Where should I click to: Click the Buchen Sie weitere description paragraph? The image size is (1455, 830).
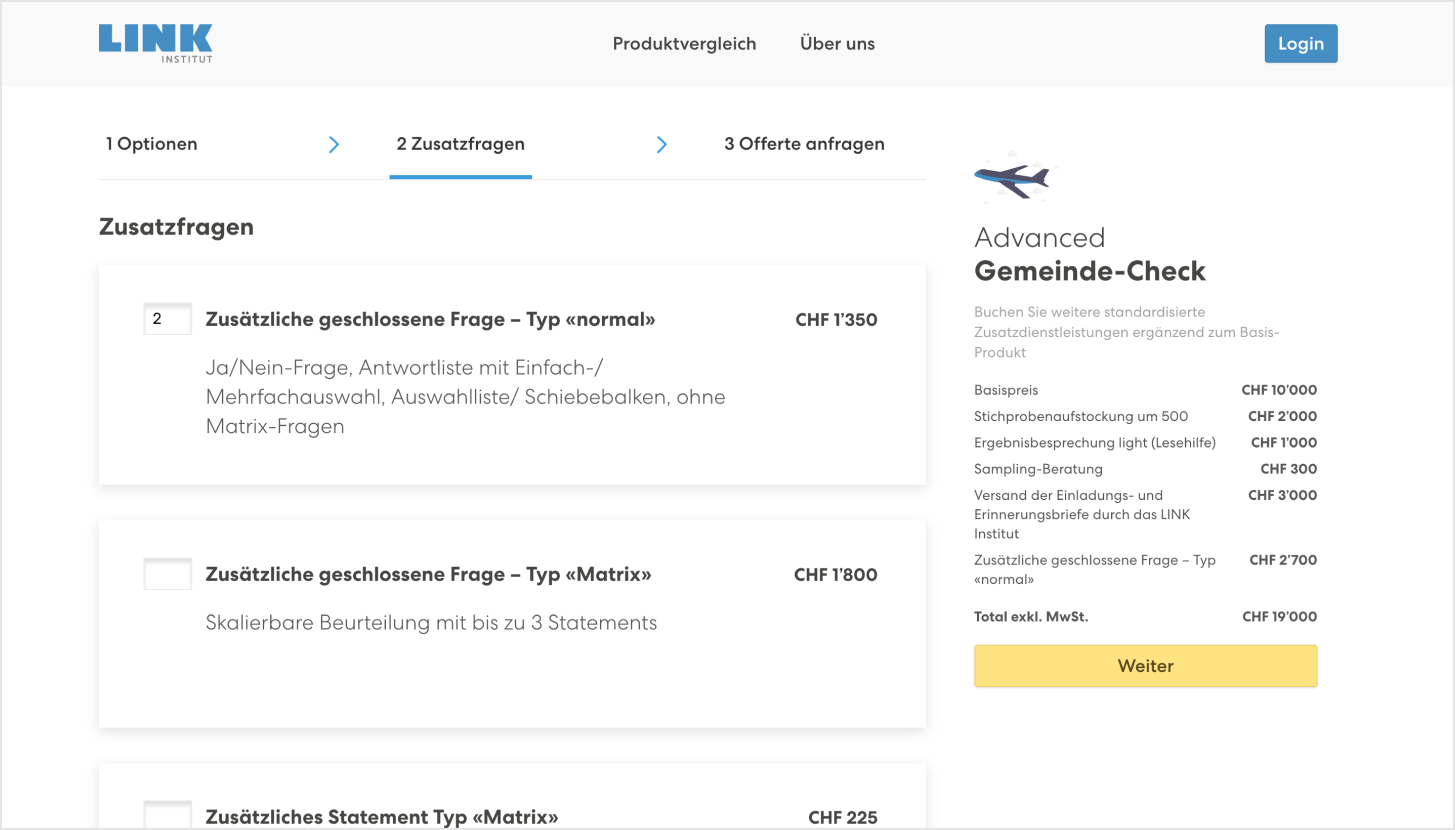coord(1127,332)
